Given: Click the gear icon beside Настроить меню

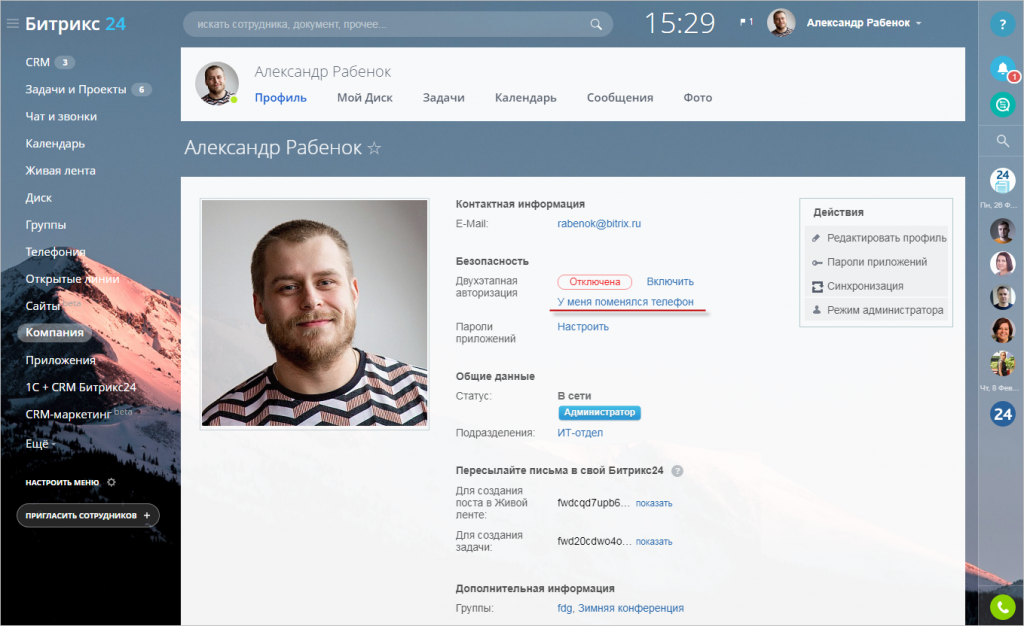Looking at the screenshot, I should [111, 482].
